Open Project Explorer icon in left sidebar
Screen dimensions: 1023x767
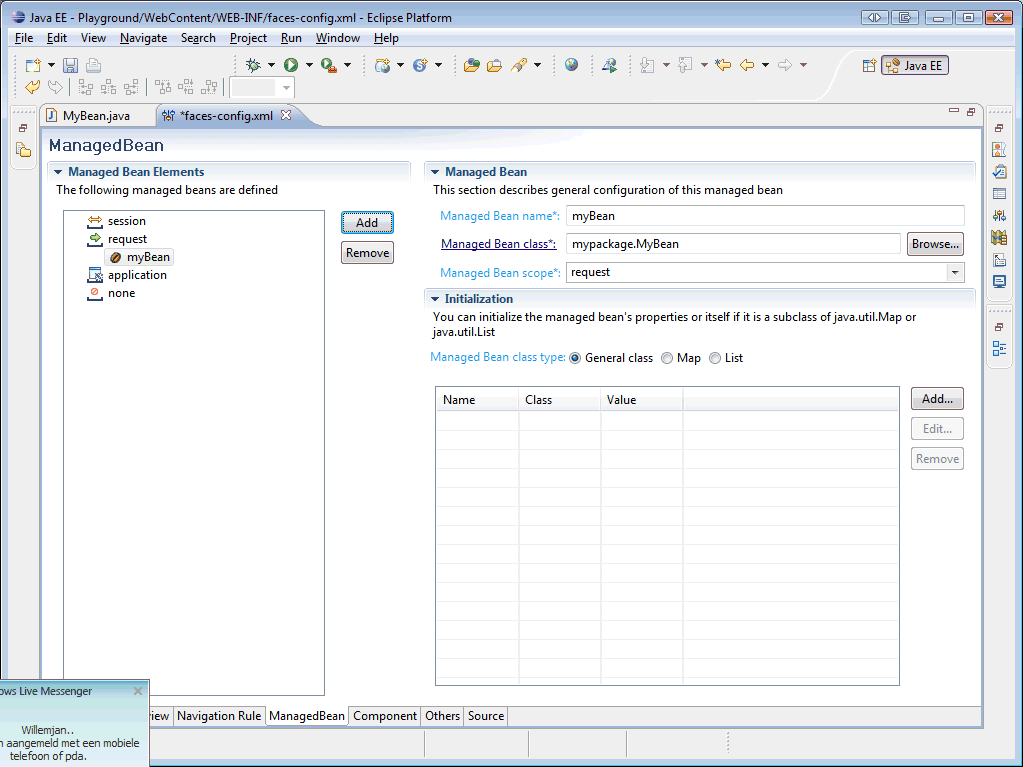23,150
